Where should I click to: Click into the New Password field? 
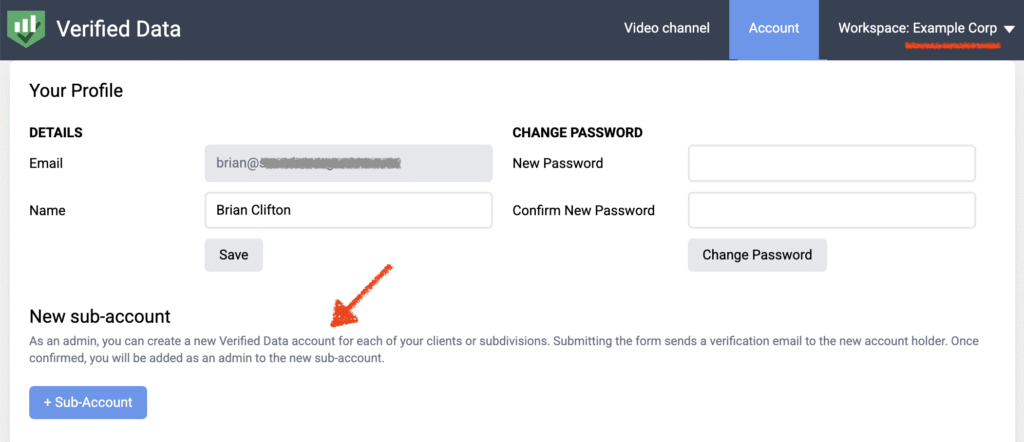[831, 163]
